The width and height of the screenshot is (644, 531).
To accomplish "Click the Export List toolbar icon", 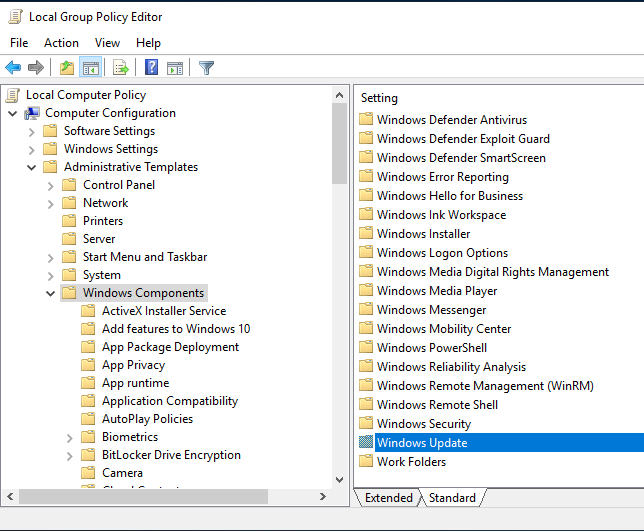I will 121,67.
